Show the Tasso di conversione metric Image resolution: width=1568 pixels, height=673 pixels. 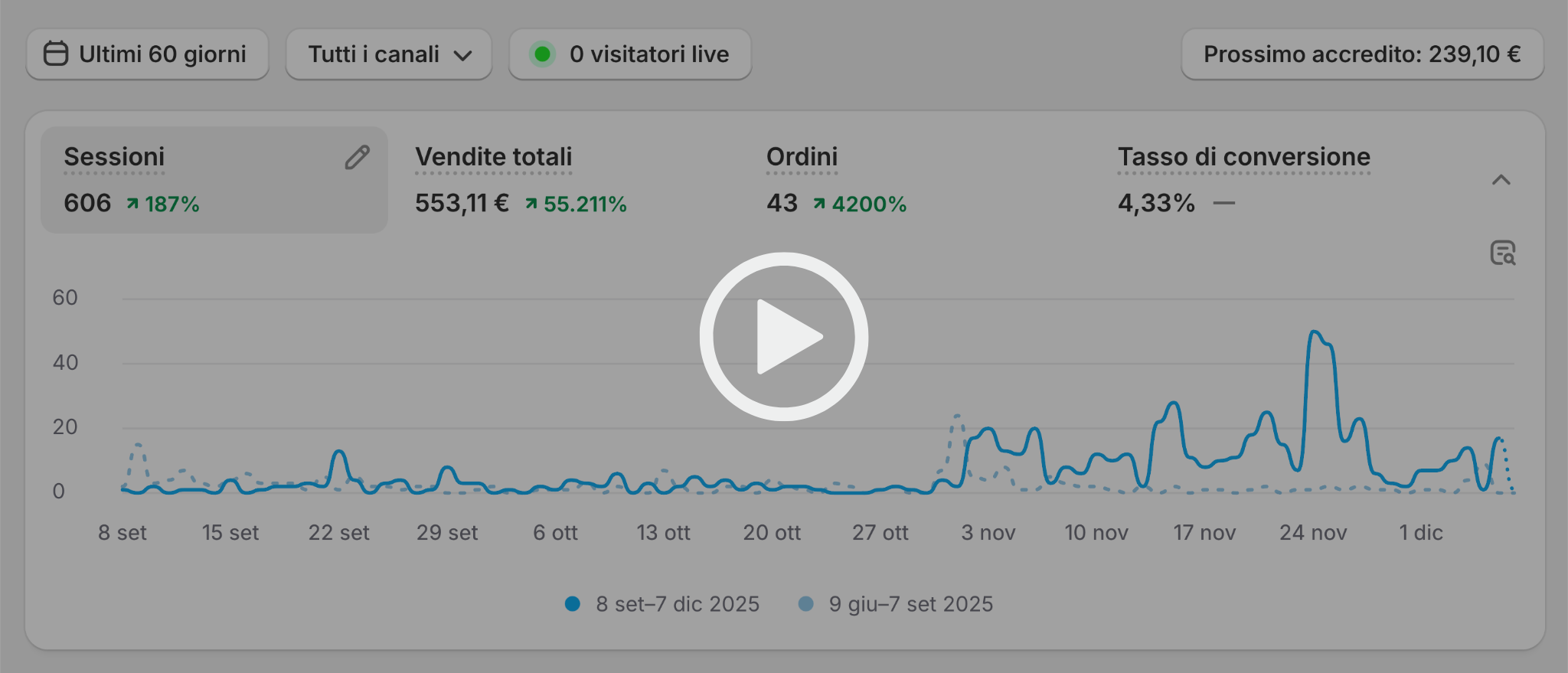point(1243,158)
